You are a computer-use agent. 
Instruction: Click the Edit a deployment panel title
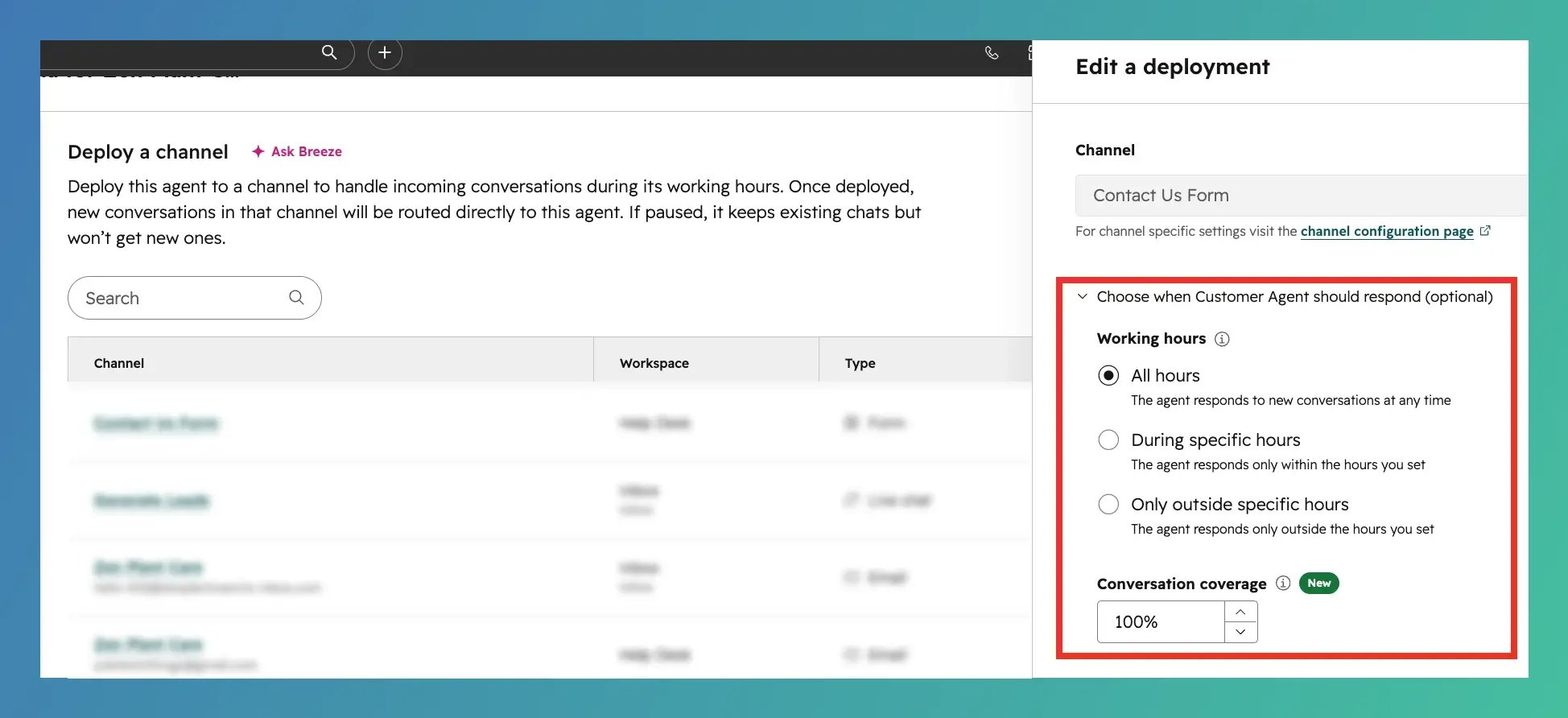coord(1173,67)
